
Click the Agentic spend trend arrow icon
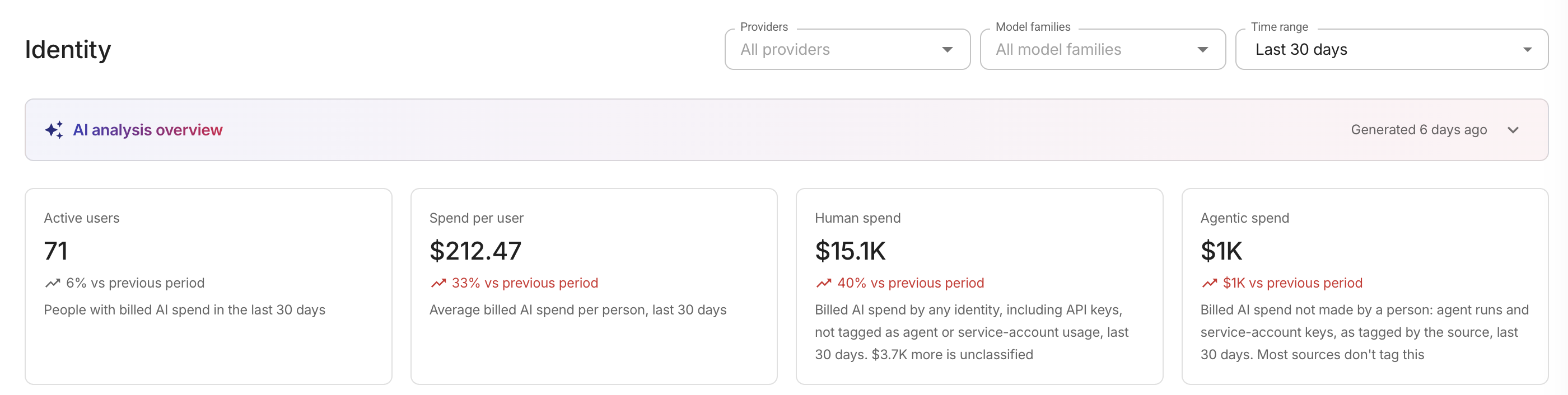pyautogui.click(x=1209, y=283)
